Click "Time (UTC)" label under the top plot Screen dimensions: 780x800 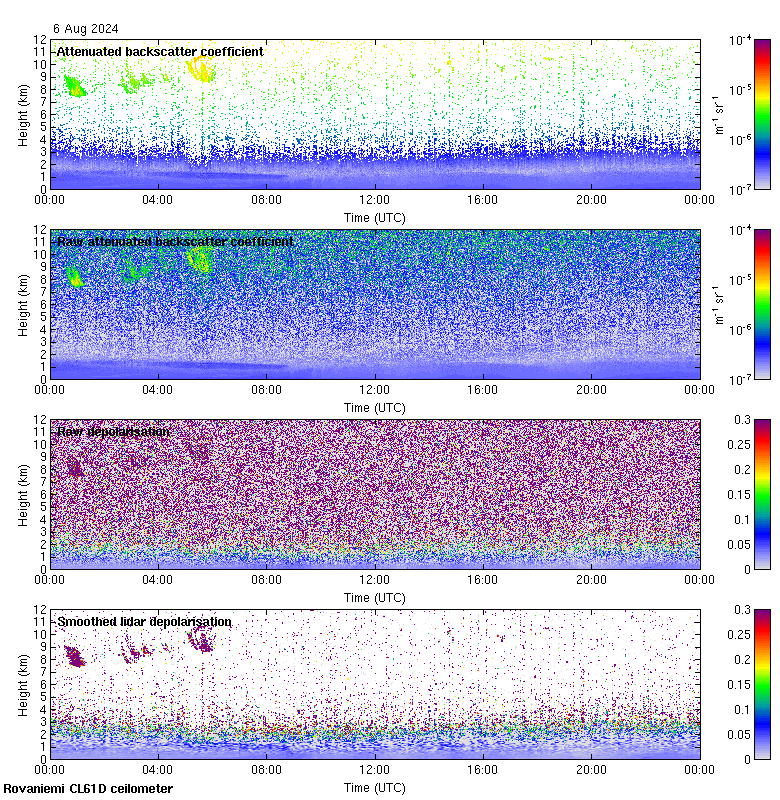(374, 217)
